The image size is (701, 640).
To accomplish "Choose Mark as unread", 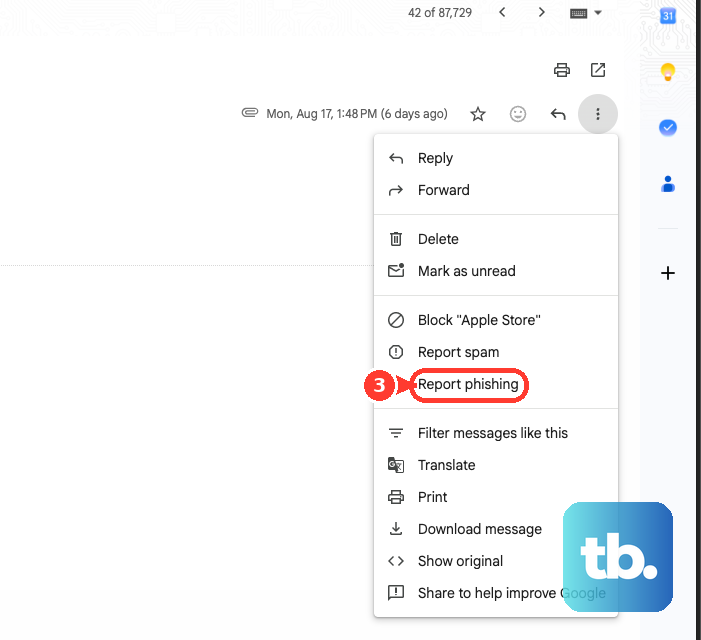I will point(496,271).
